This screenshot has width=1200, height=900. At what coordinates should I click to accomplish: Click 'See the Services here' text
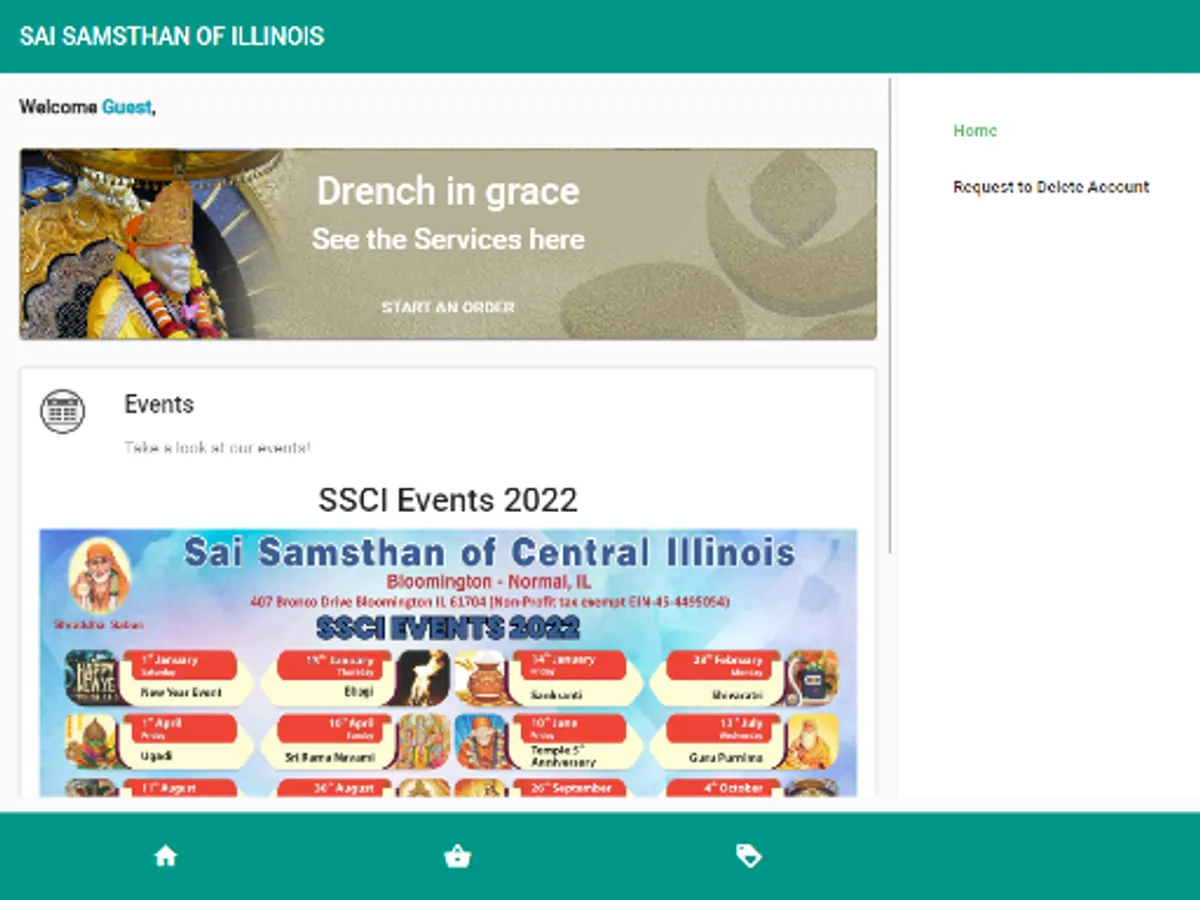[x=448, y=239]
